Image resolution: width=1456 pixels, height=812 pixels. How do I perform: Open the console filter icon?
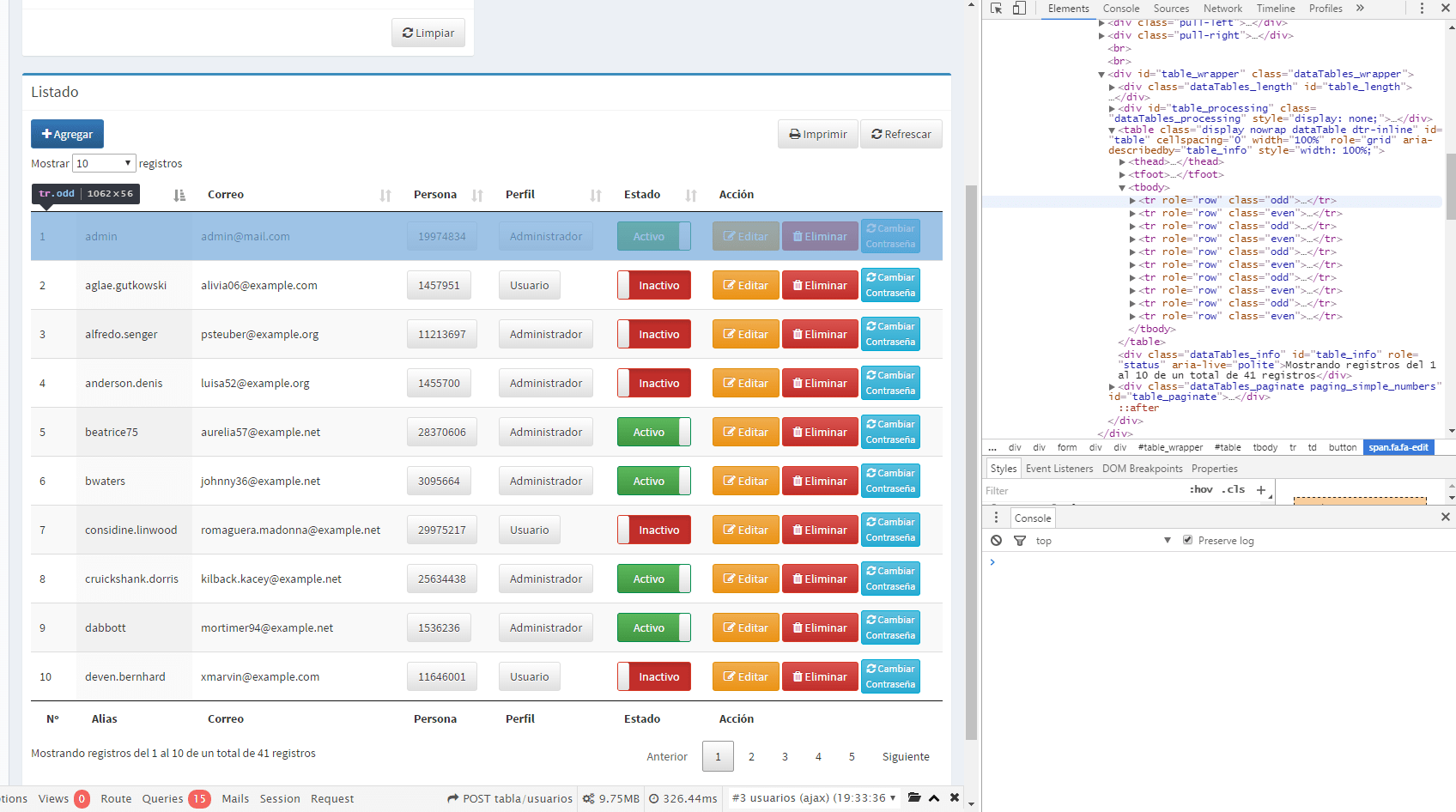(x=1020, y=540)
